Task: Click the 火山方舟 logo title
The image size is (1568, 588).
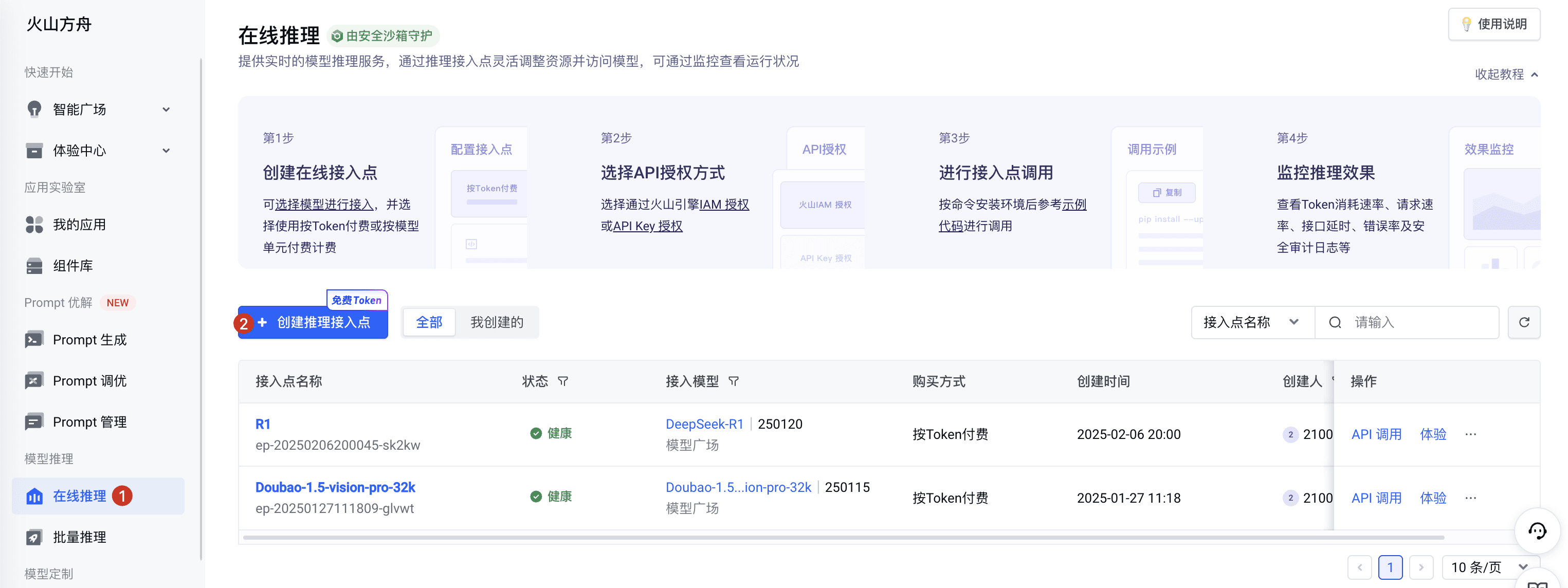Action: (x=59, y=24)
